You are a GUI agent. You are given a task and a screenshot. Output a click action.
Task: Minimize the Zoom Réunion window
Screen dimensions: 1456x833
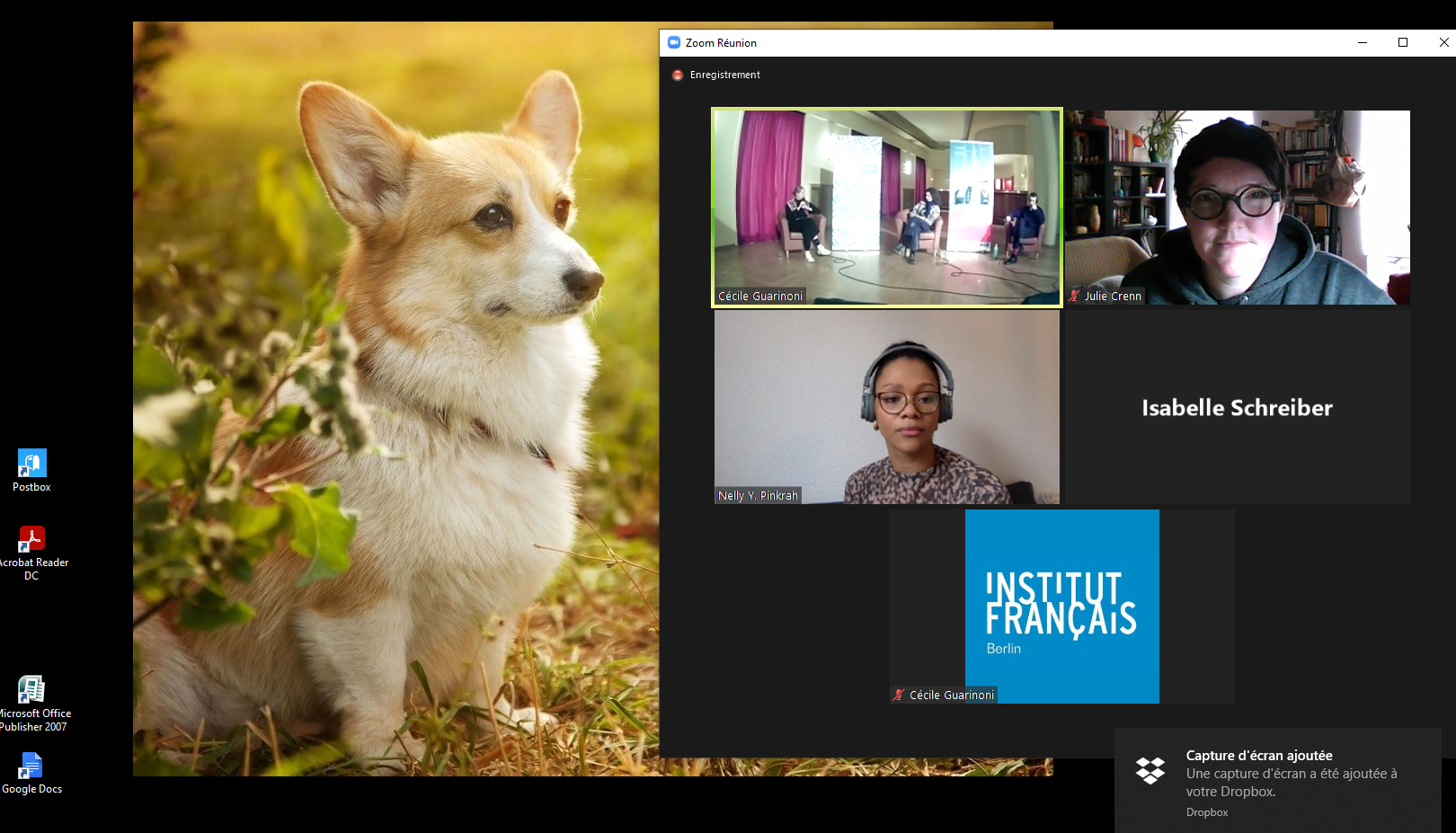click(x=1363, y=42)
